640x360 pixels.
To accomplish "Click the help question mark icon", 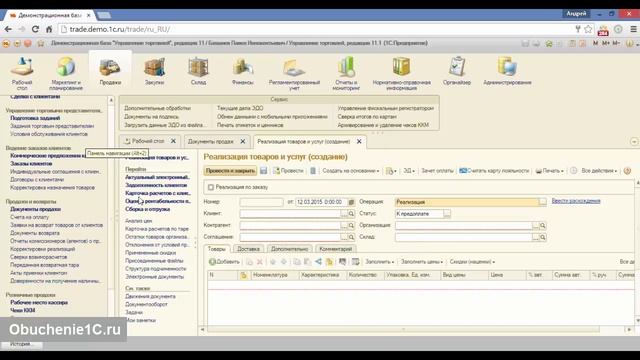I will point(627,171).
